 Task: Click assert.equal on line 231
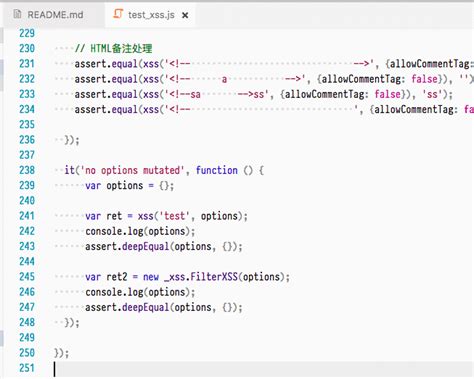pos(106,64)
